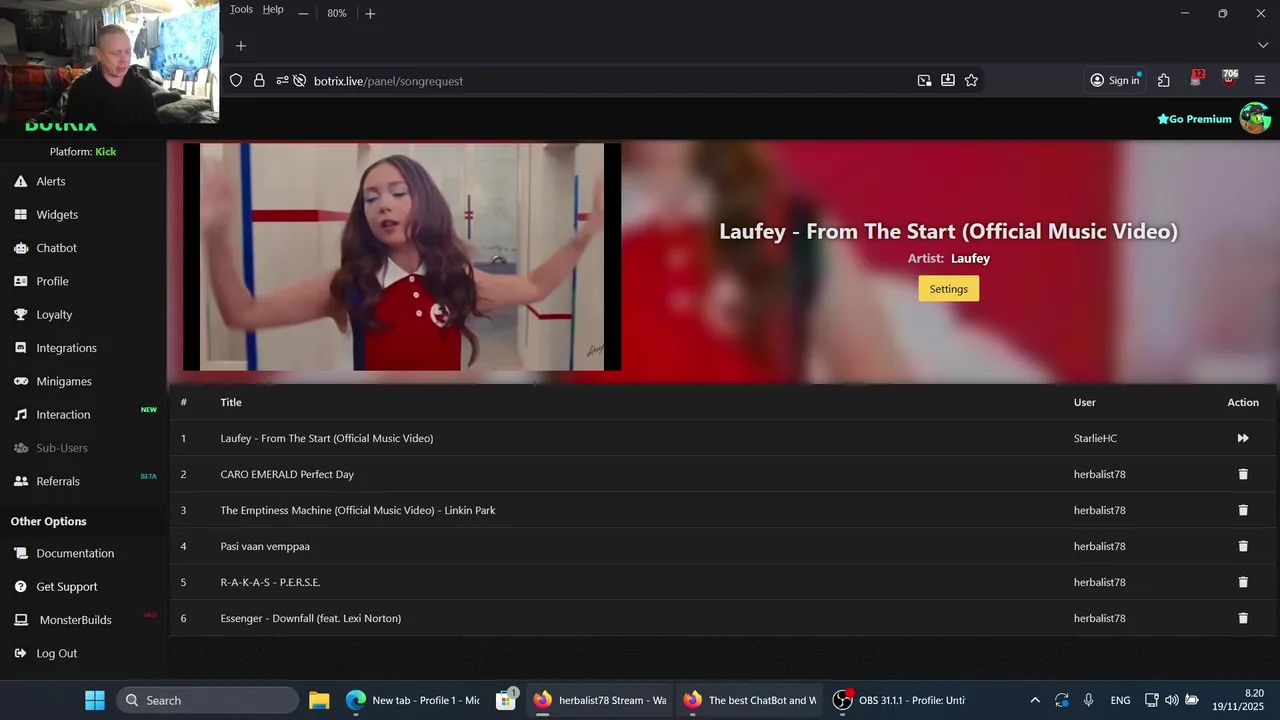Open song request Settings
This screenshot has height=720, width=1280.
pyautogui.click(x=948, y=289)
